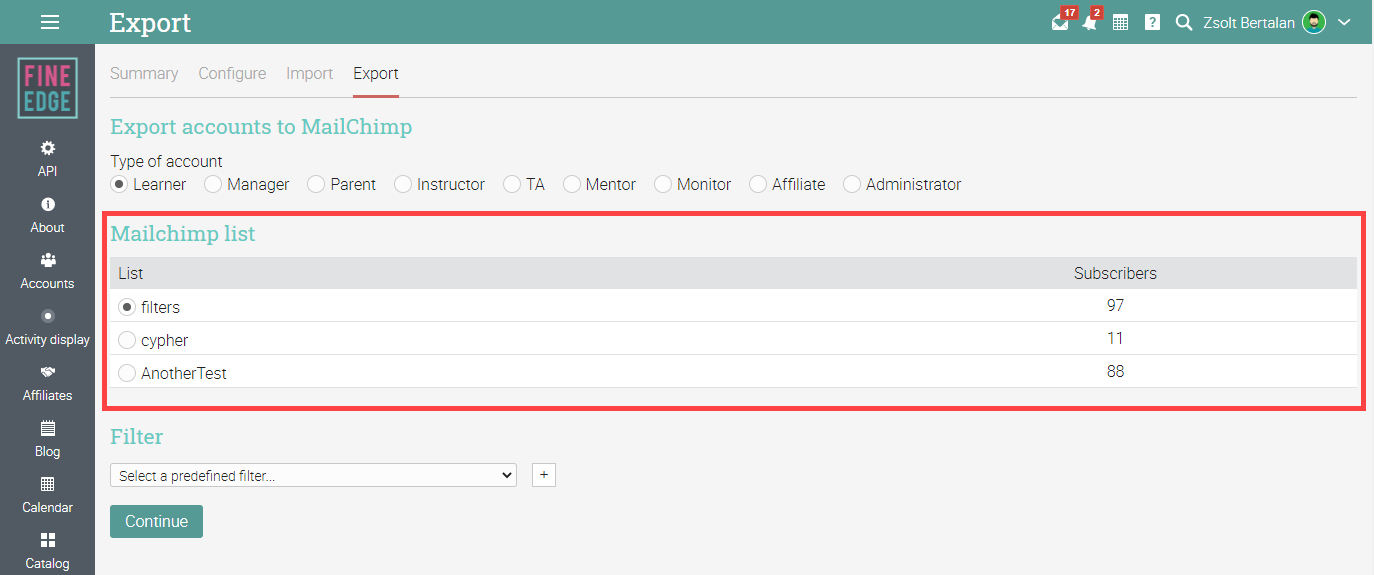Click the List column header
Screen dimensions: 1374x575
click(x=131, y=273)
